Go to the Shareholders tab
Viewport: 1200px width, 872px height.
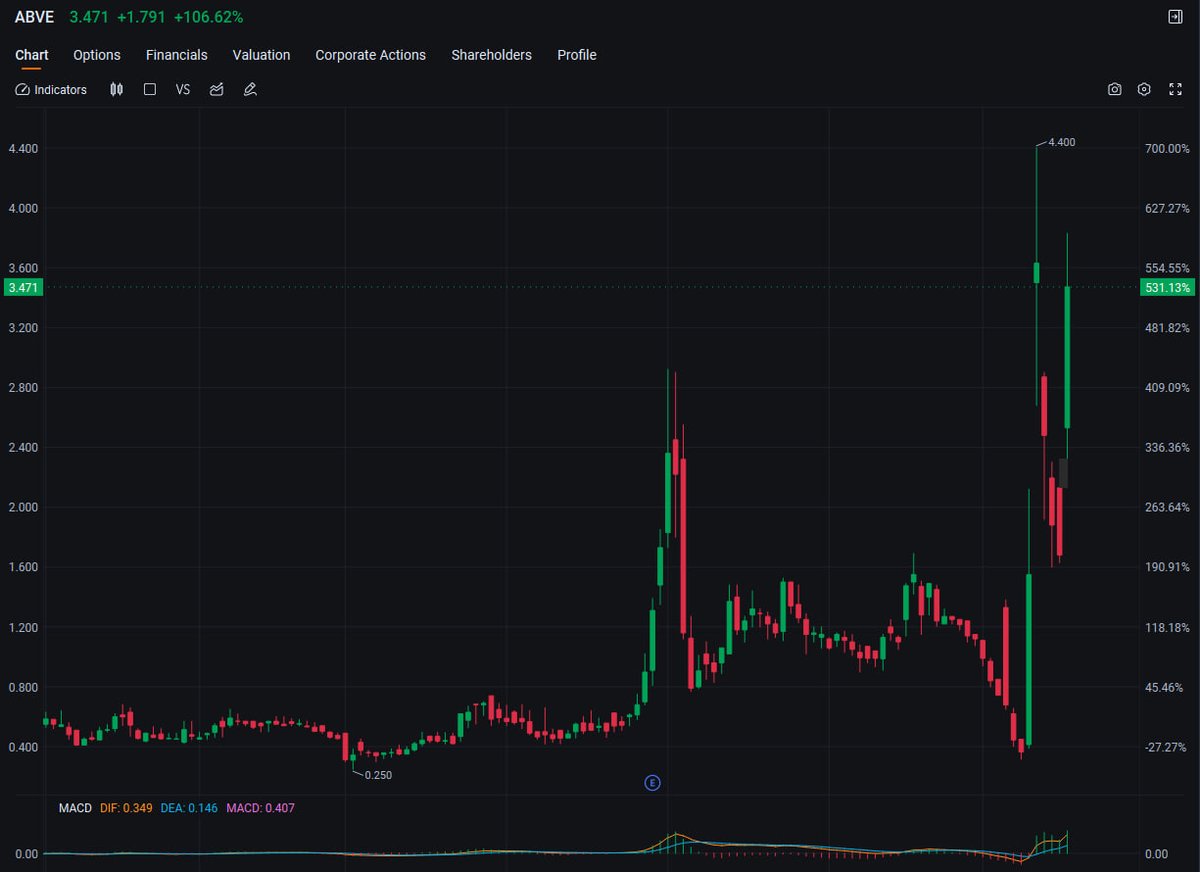pos(492,55)
